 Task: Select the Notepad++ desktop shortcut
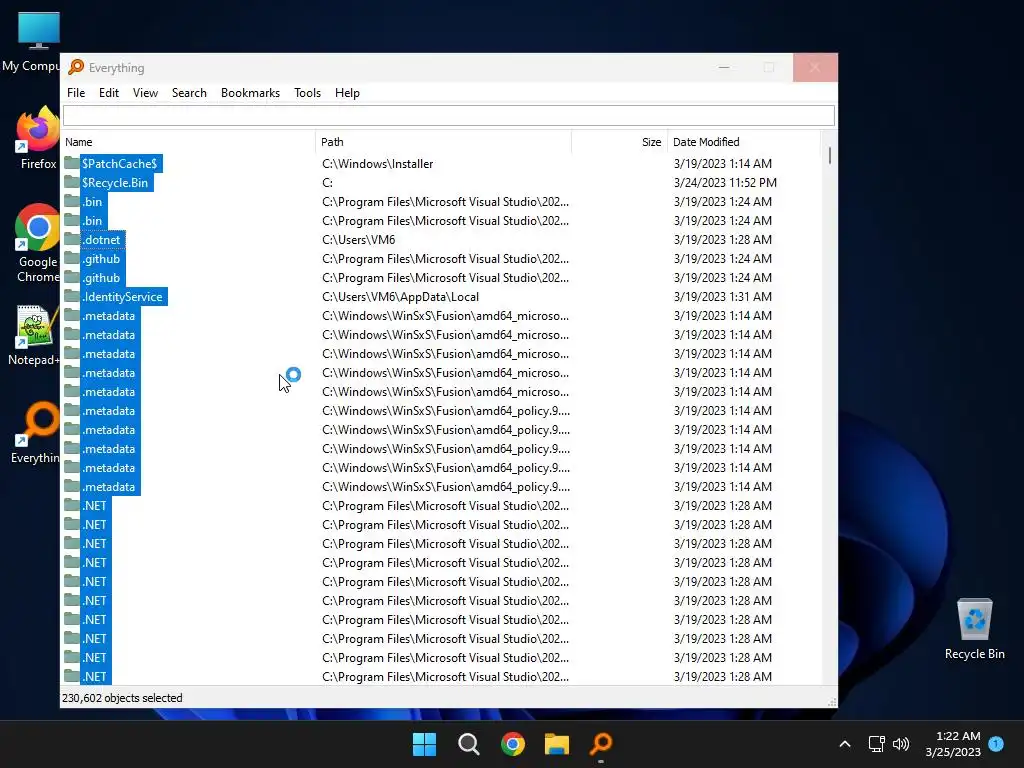tap(34, 335)
